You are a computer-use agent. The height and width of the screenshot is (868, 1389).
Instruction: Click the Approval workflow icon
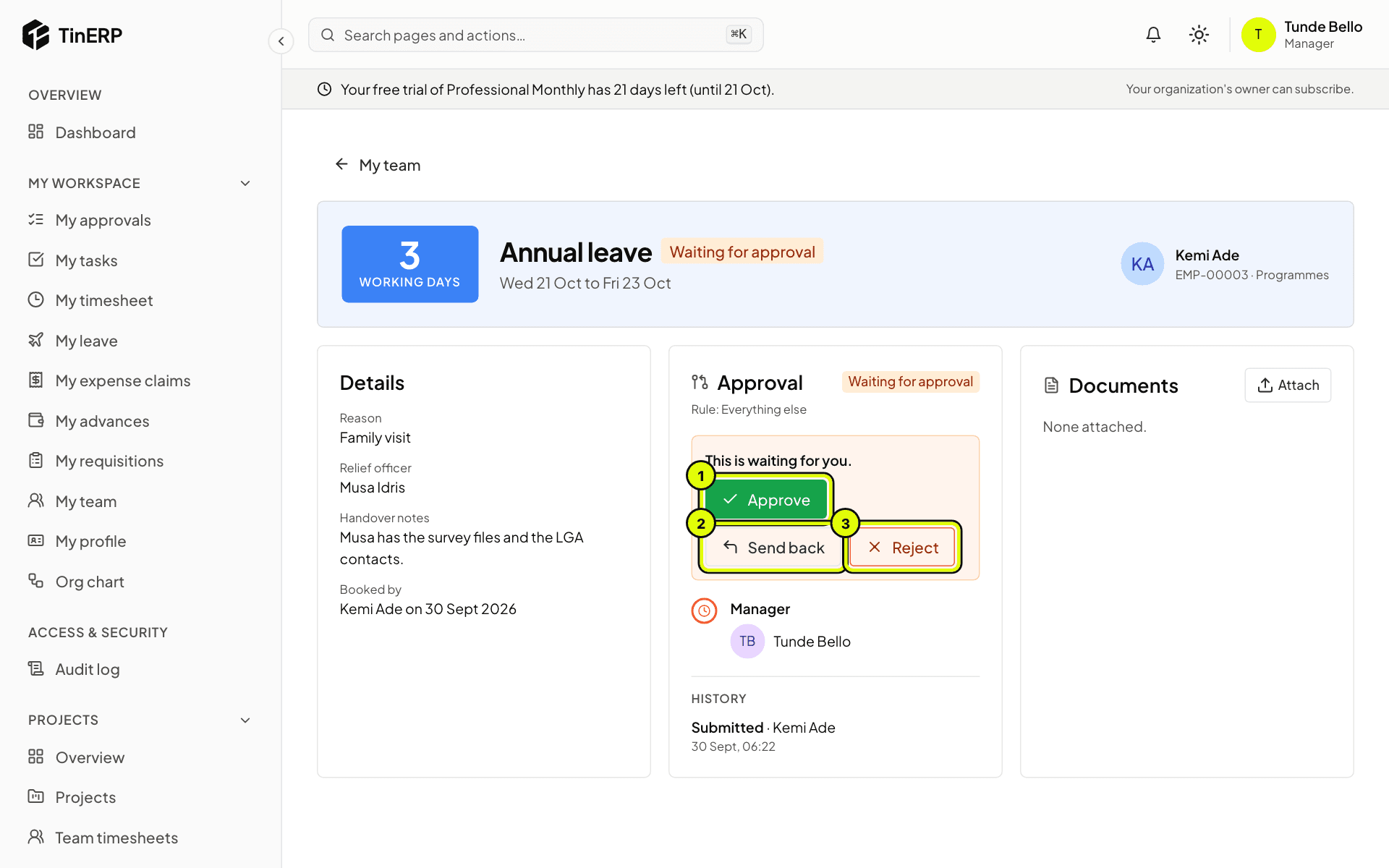click(700, 382)
